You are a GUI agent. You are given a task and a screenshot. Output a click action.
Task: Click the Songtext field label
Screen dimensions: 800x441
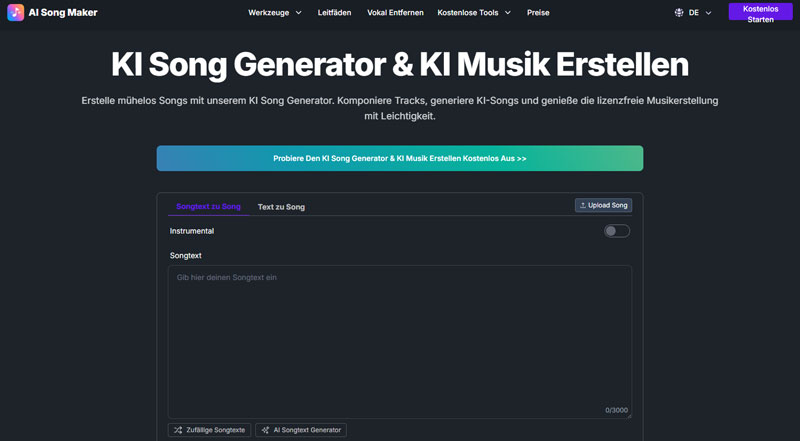click(186, 255)
